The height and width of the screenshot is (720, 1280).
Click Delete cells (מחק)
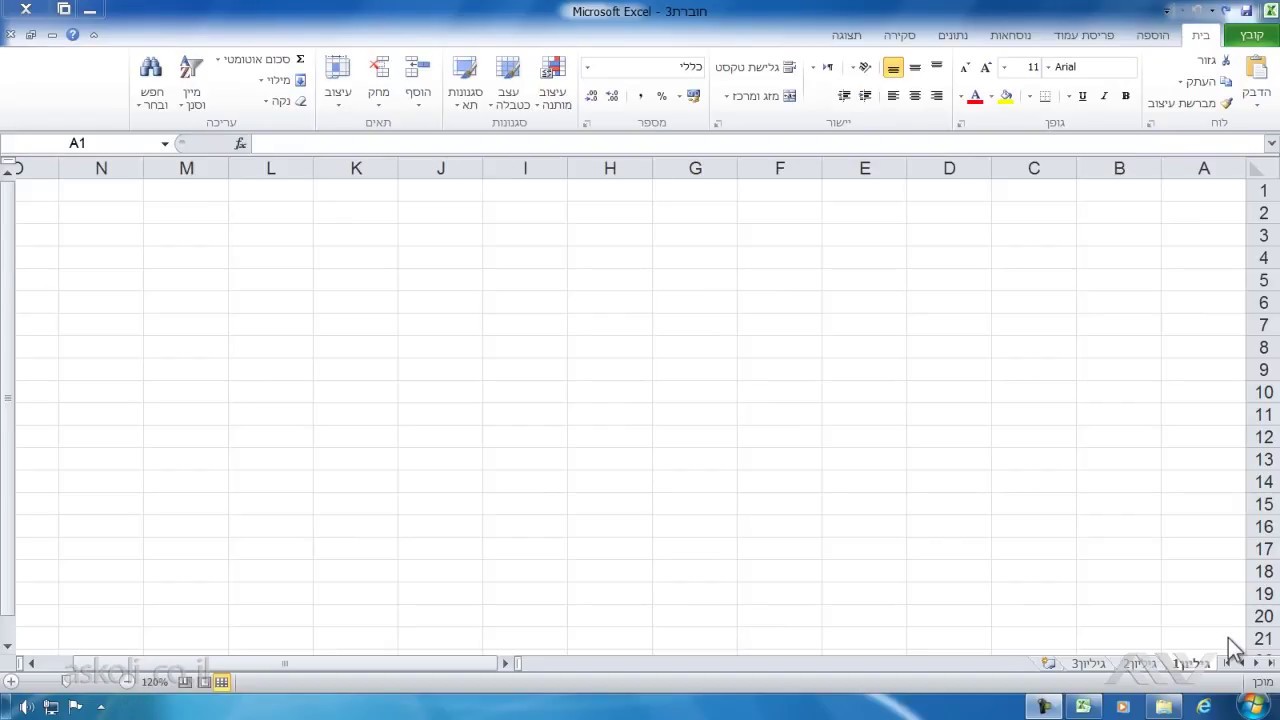tap(378, 83)
